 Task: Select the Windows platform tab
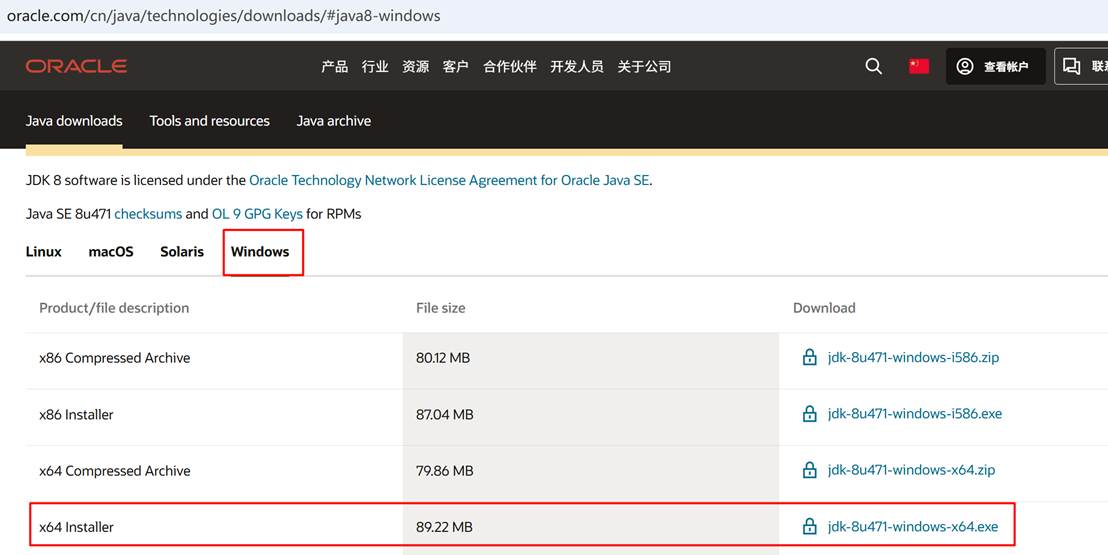click(x=260, y=252)
